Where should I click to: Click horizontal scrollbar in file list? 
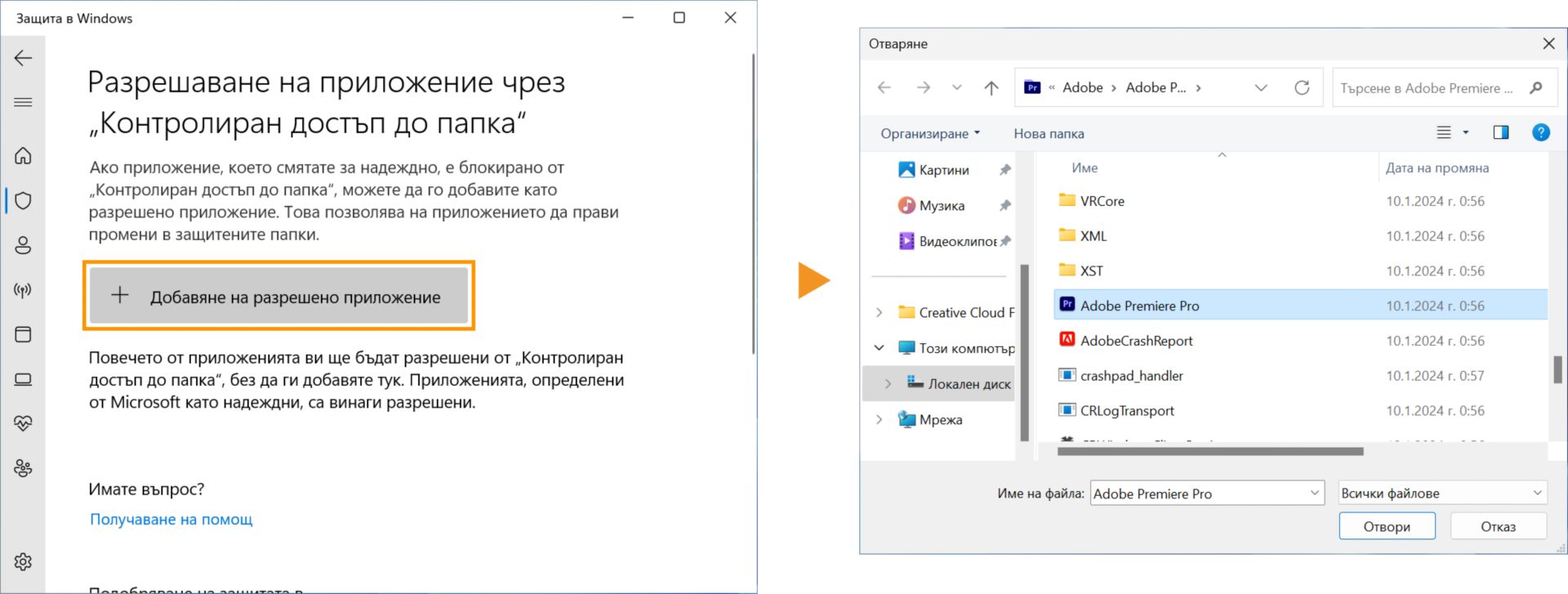pyautogui.click(x=1210, y=451)
